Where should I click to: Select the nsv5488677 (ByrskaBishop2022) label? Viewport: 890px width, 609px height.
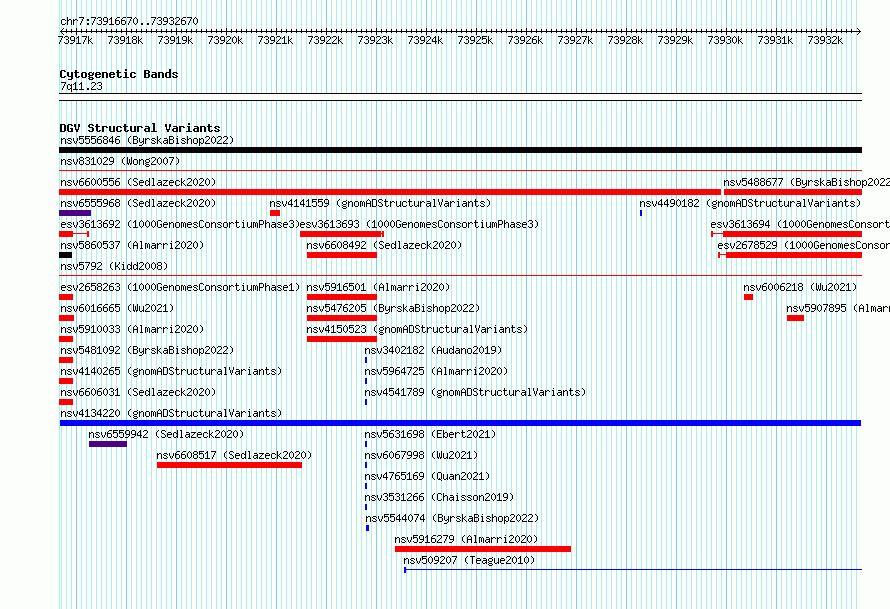(x=806, y=182)
